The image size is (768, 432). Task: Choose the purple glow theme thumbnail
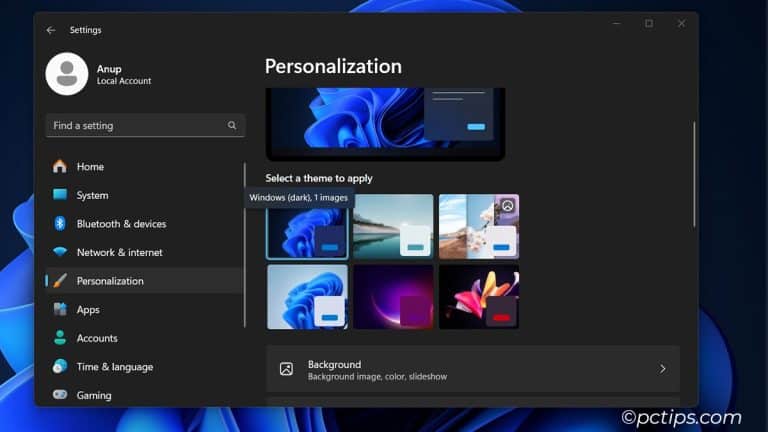(393, 296)
